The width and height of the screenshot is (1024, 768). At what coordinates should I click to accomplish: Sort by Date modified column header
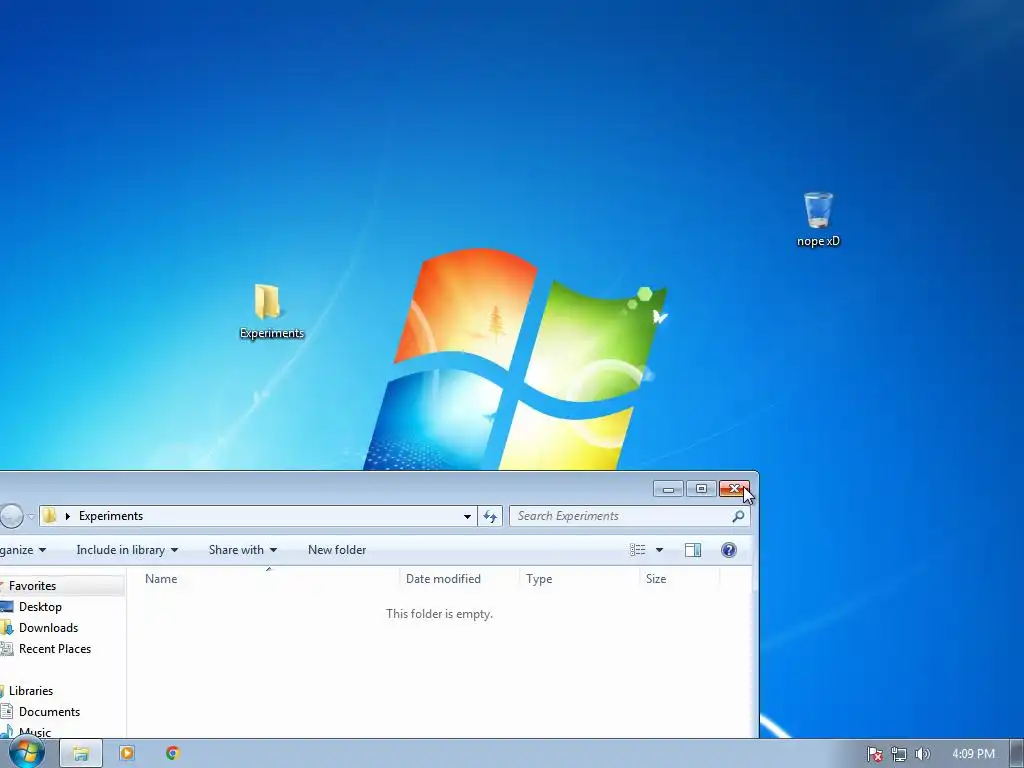coord(459,579)
